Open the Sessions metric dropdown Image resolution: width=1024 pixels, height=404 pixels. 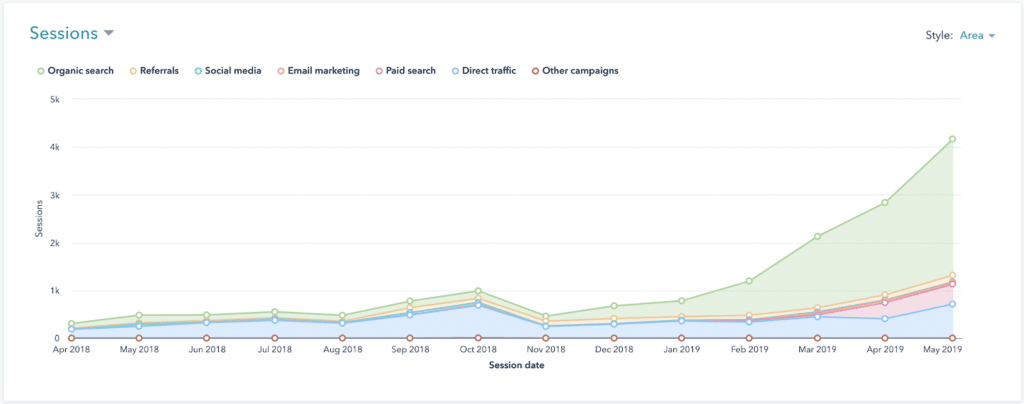(72, 33)
